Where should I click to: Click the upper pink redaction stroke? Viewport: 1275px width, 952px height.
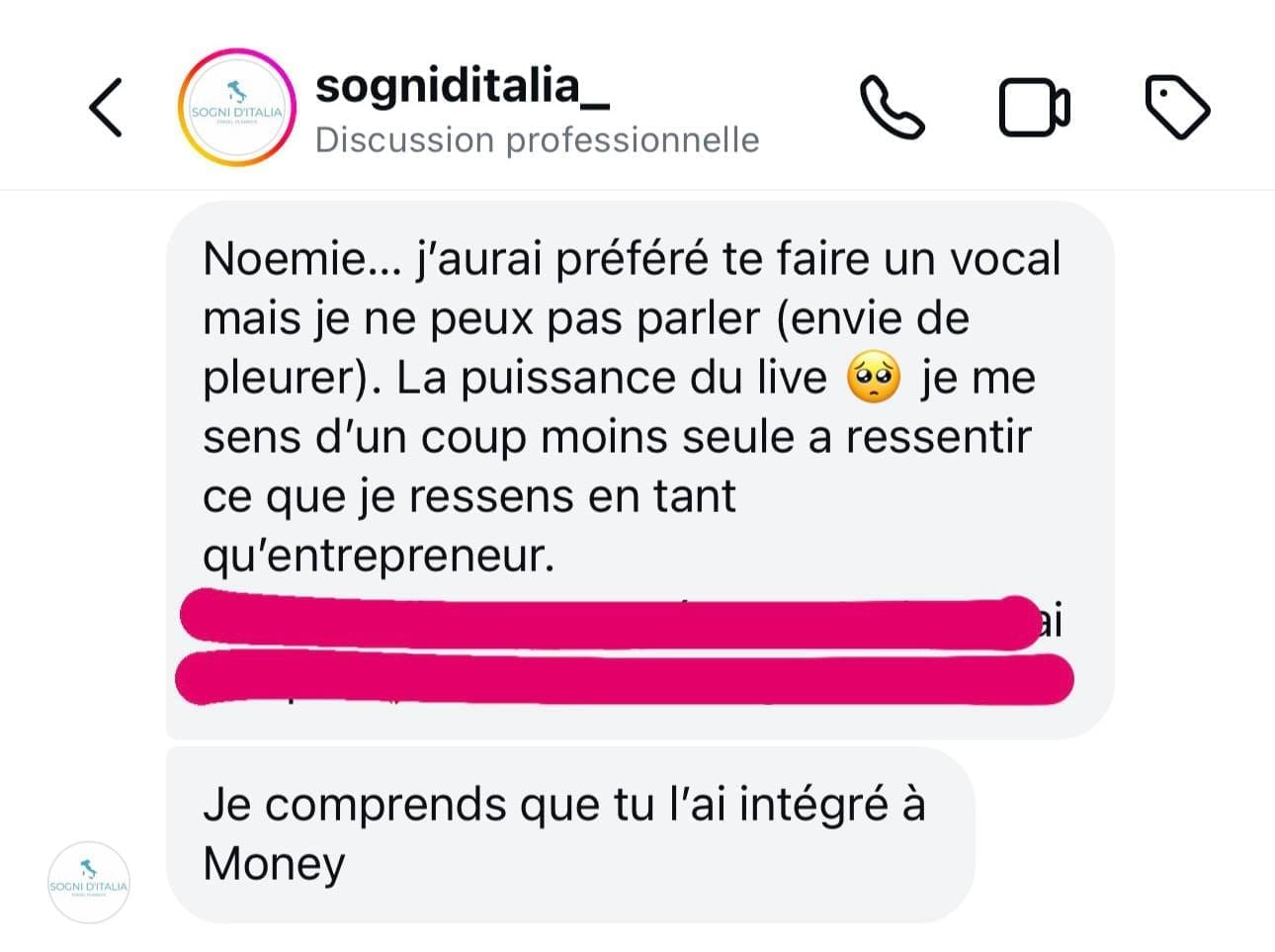point(608,621)
